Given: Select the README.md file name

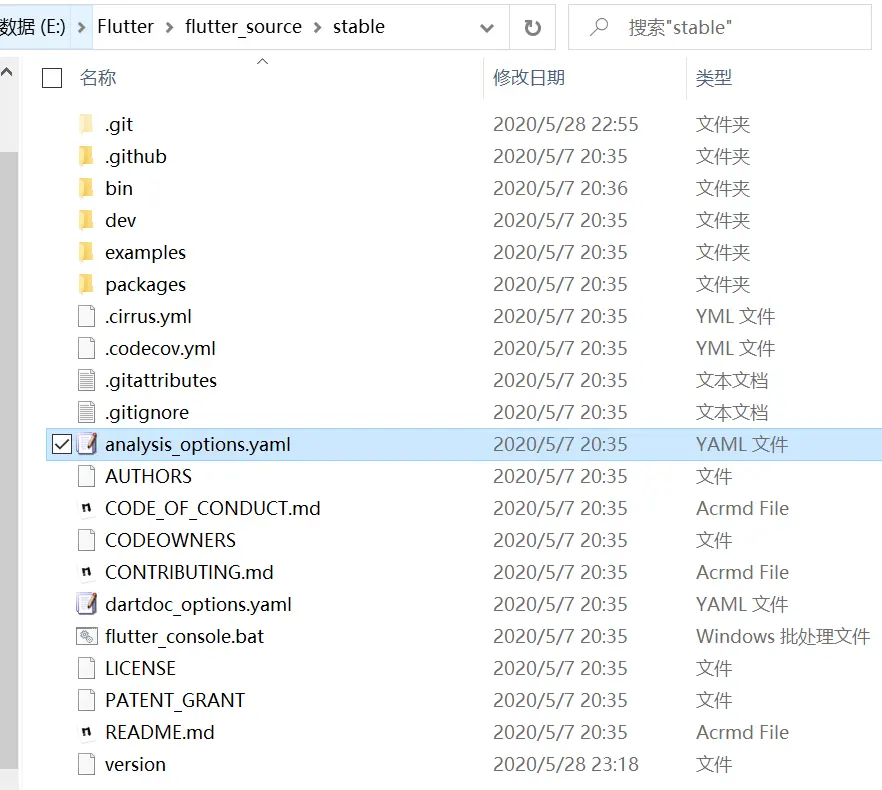Looking at the screenshot, I should coord(160,733).
